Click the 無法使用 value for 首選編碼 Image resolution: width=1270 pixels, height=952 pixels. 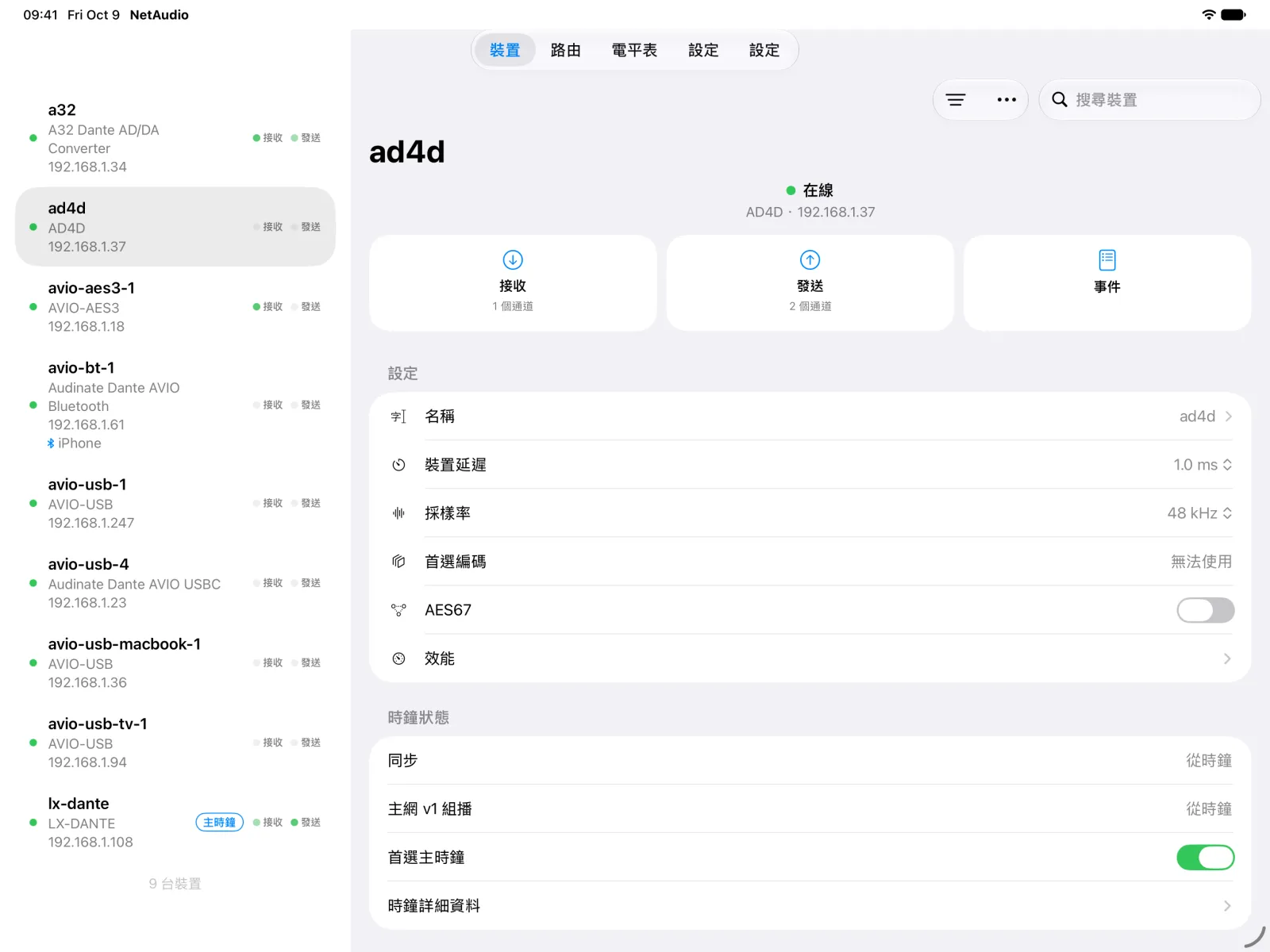pos(1201,562)
